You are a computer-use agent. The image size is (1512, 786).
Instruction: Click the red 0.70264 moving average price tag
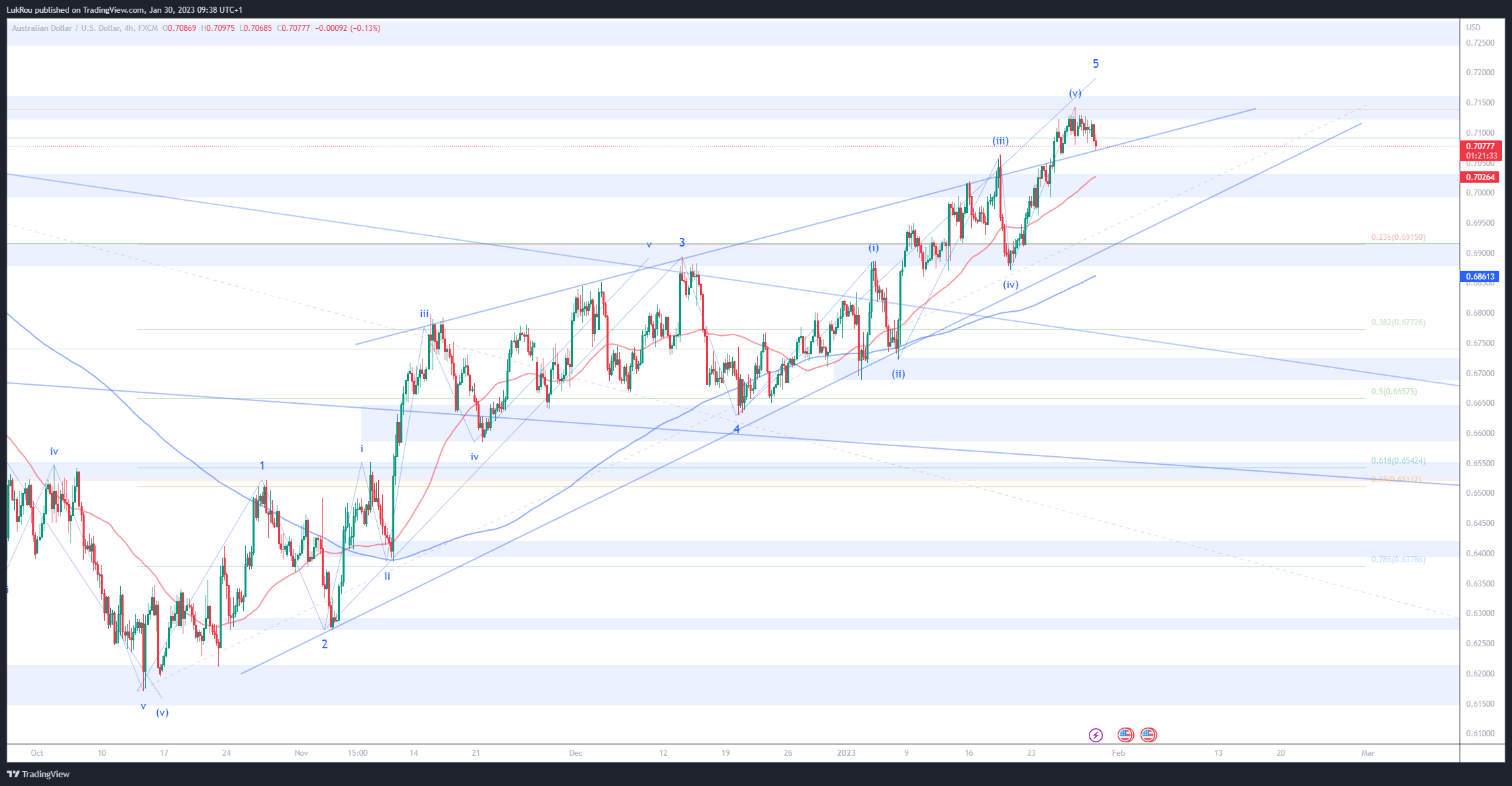tap(1480, 177)
